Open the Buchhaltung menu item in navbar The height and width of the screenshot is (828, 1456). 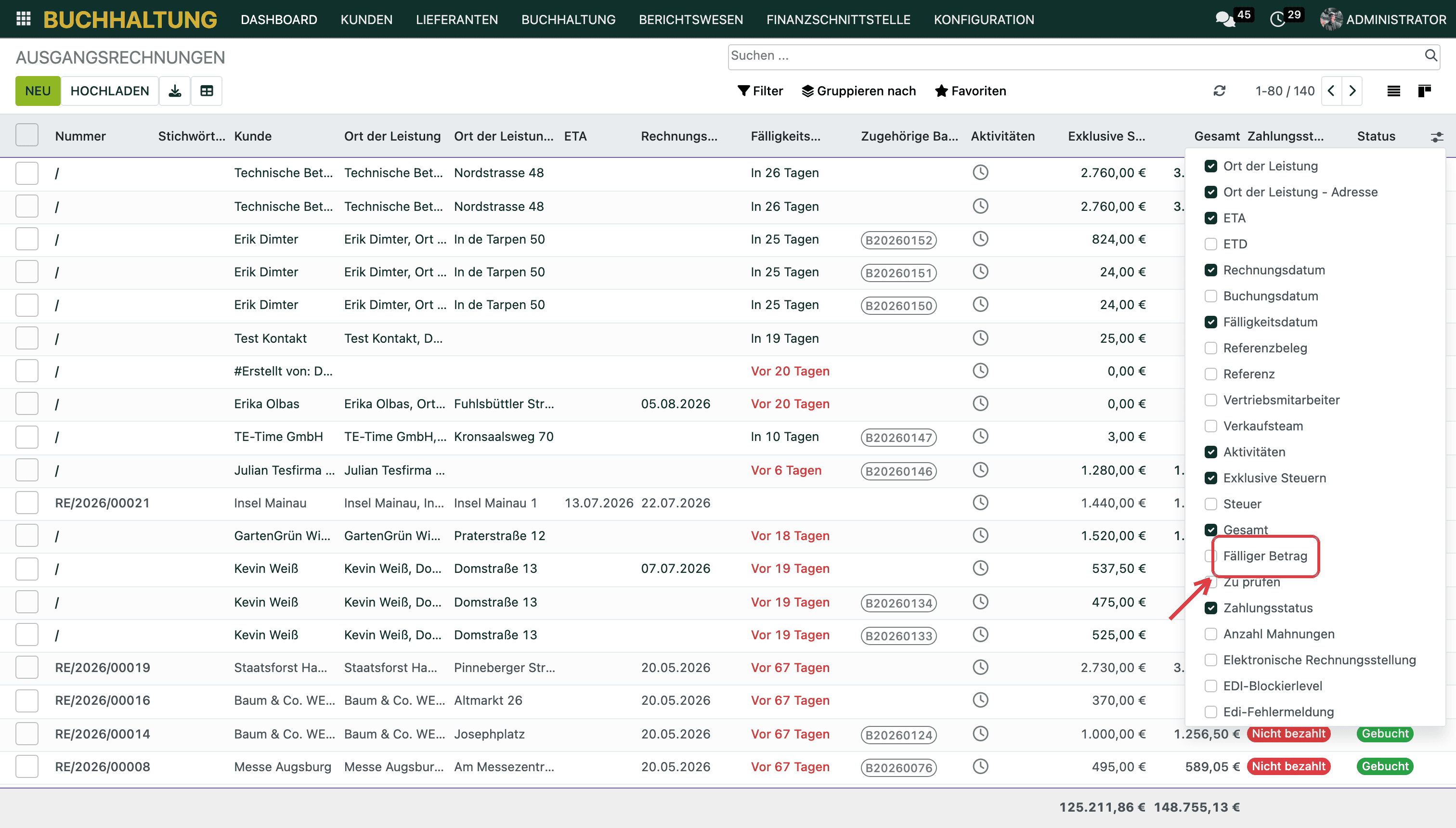tap(568, 19)
